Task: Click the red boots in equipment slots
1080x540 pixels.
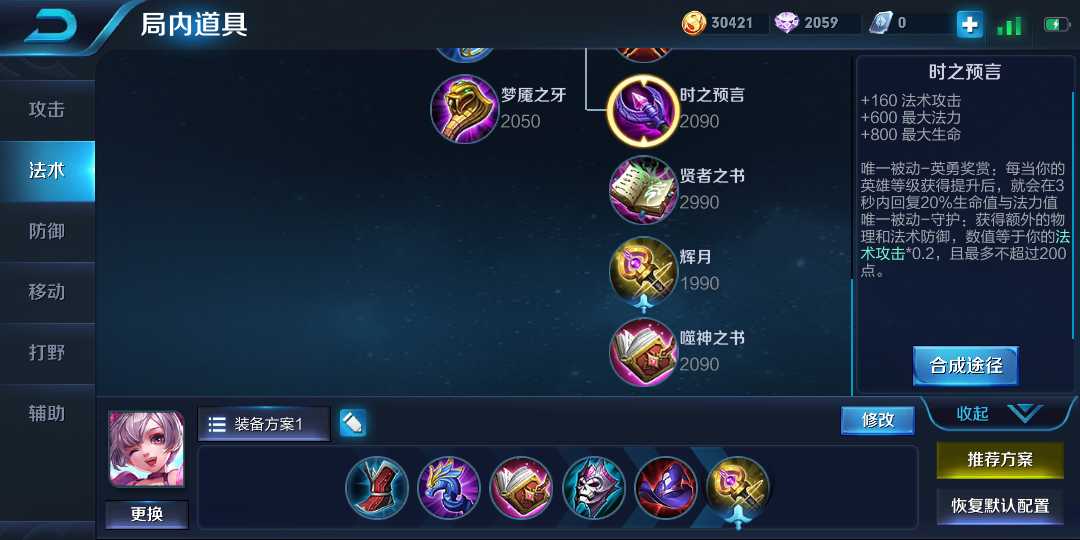Action: (377, 488)
